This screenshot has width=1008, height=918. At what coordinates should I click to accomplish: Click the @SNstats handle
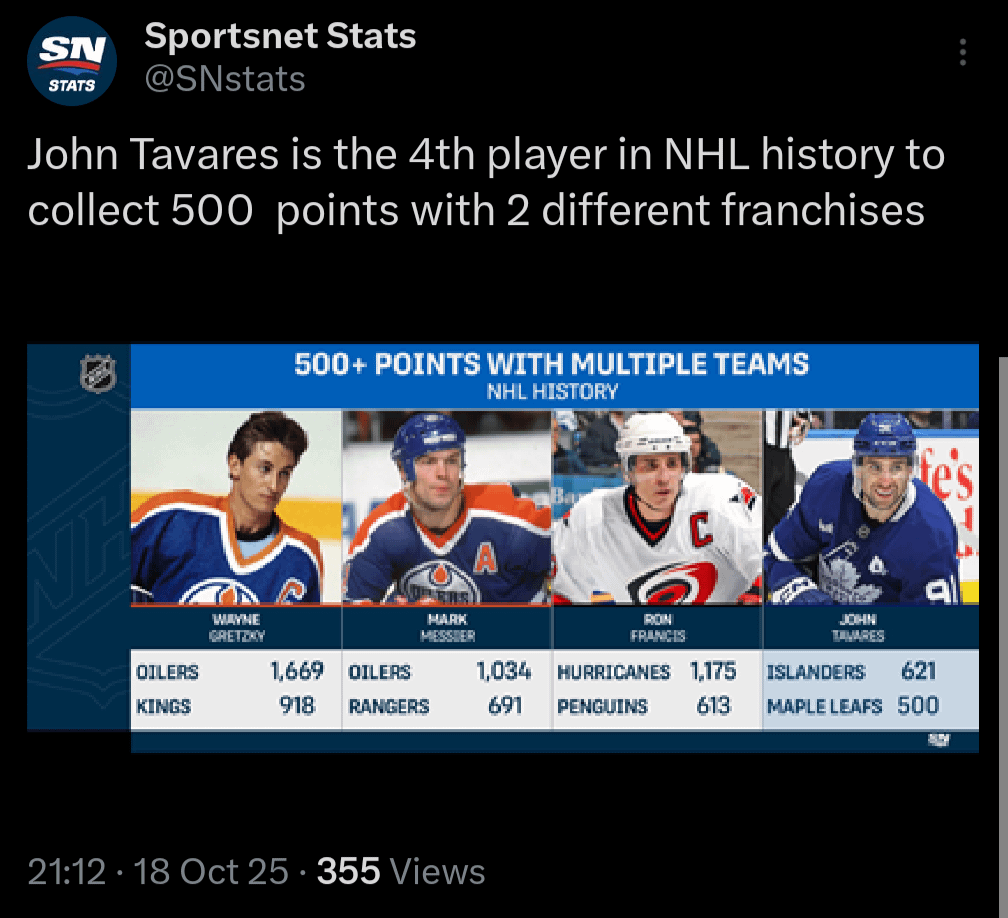coord(225,79)
